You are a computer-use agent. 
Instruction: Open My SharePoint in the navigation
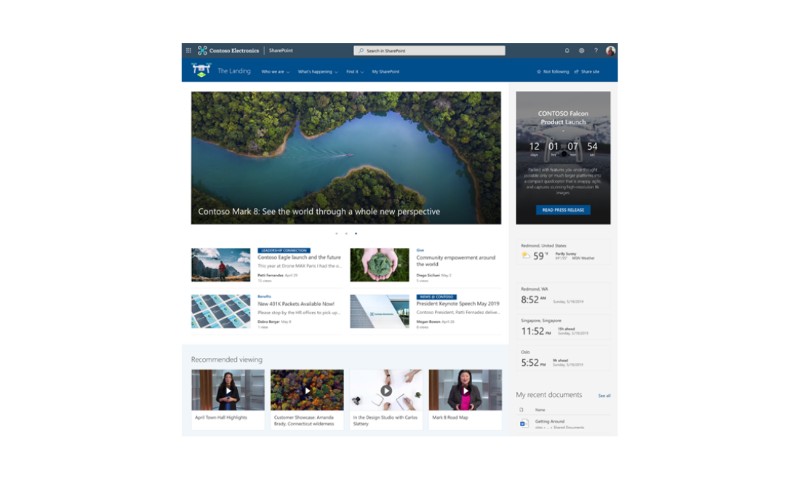coord(386,72)
